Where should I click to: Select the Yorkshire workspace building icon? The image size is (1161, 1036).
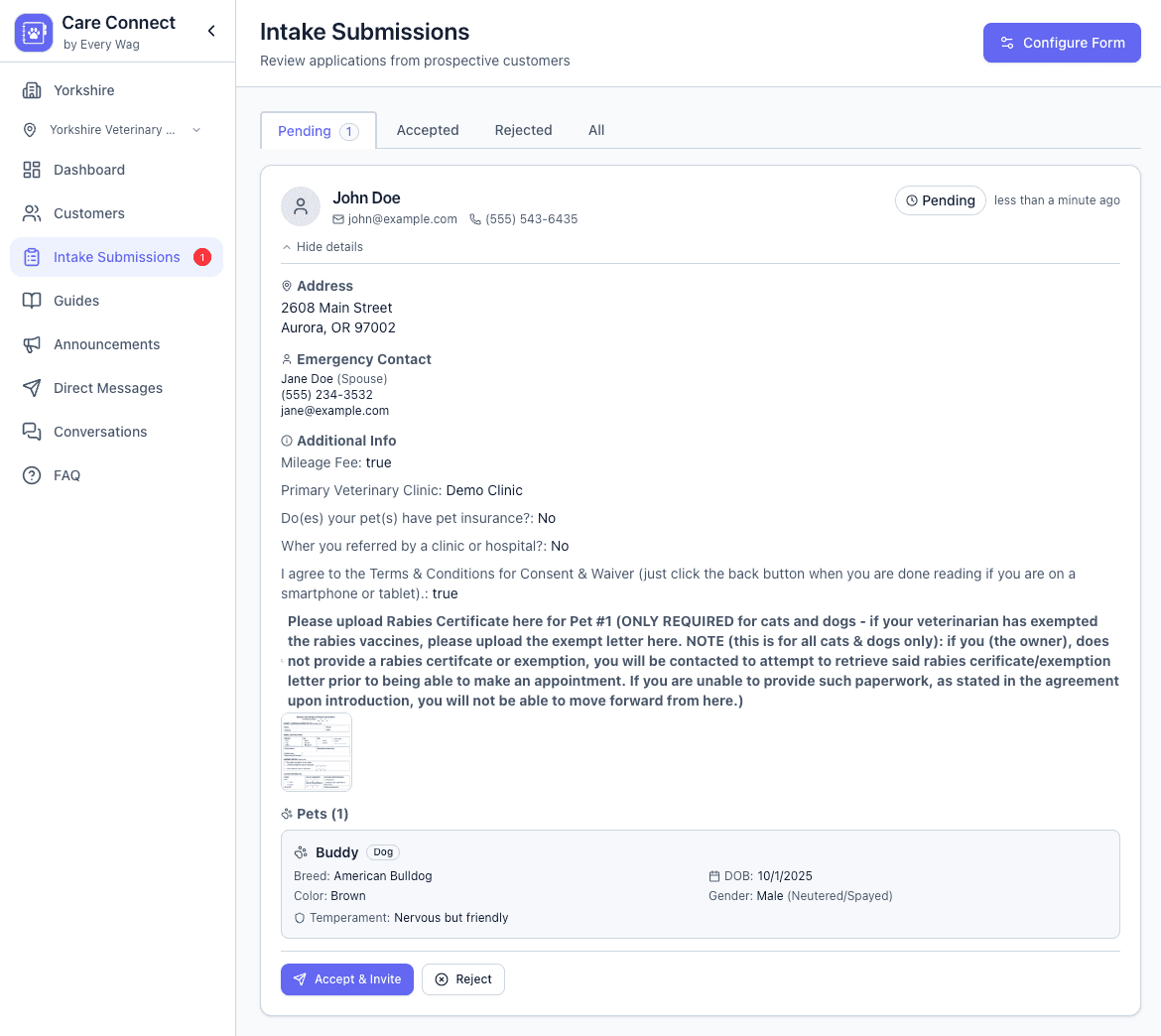pyautogui.click(x=30, y=90)
